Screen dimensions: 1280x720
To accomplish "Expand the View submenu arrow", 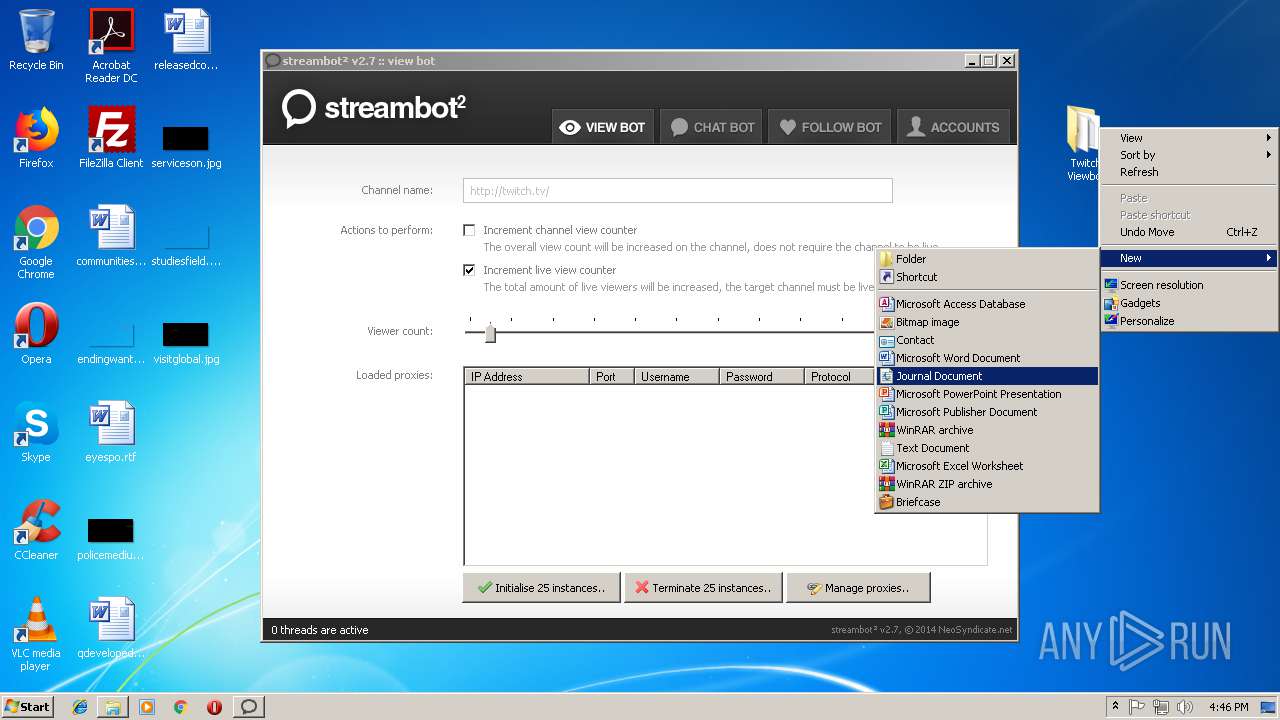I will [x=1269, y=138].
